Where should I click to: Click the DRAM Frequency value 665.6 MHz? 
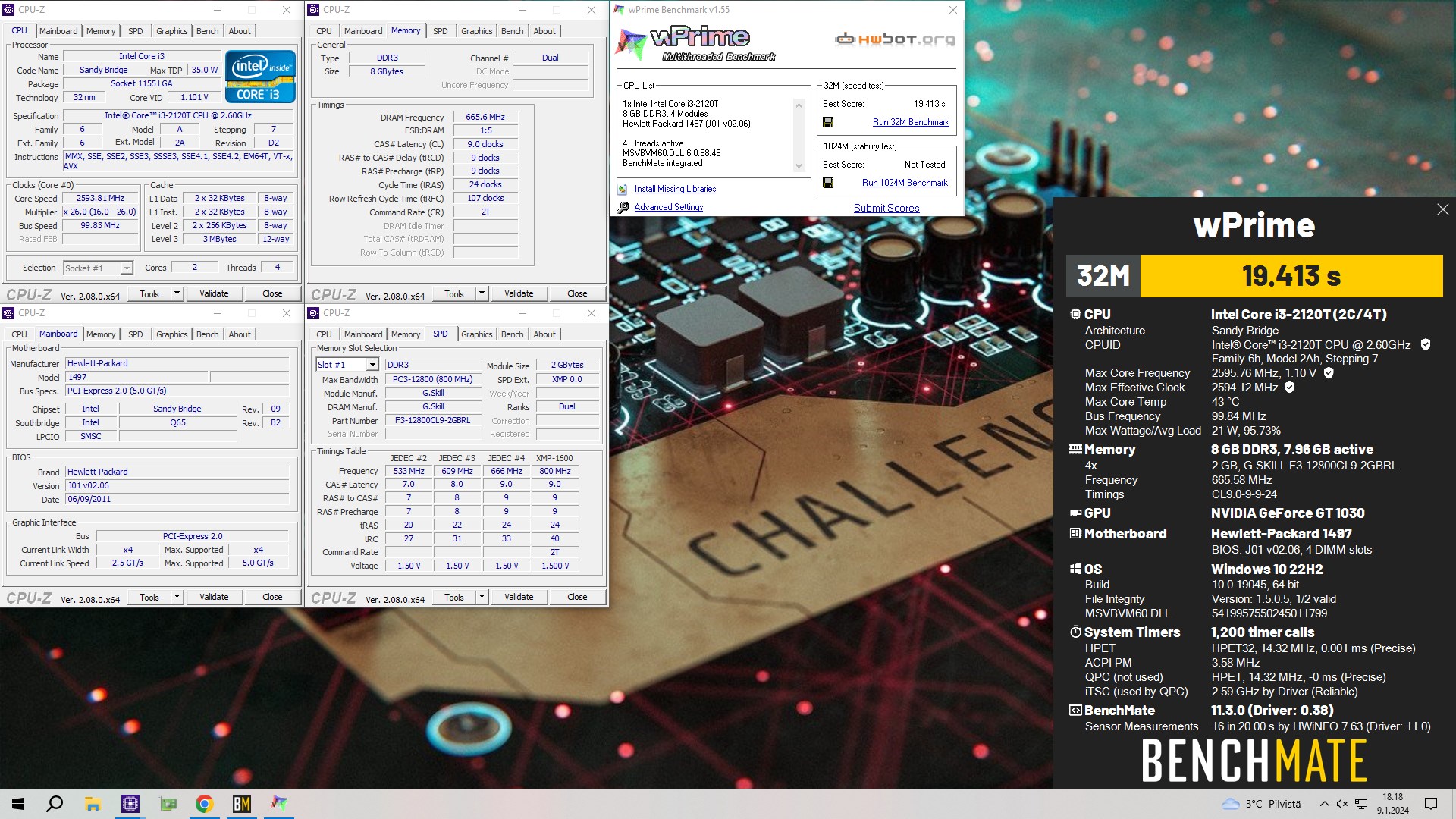coord(485,117)
